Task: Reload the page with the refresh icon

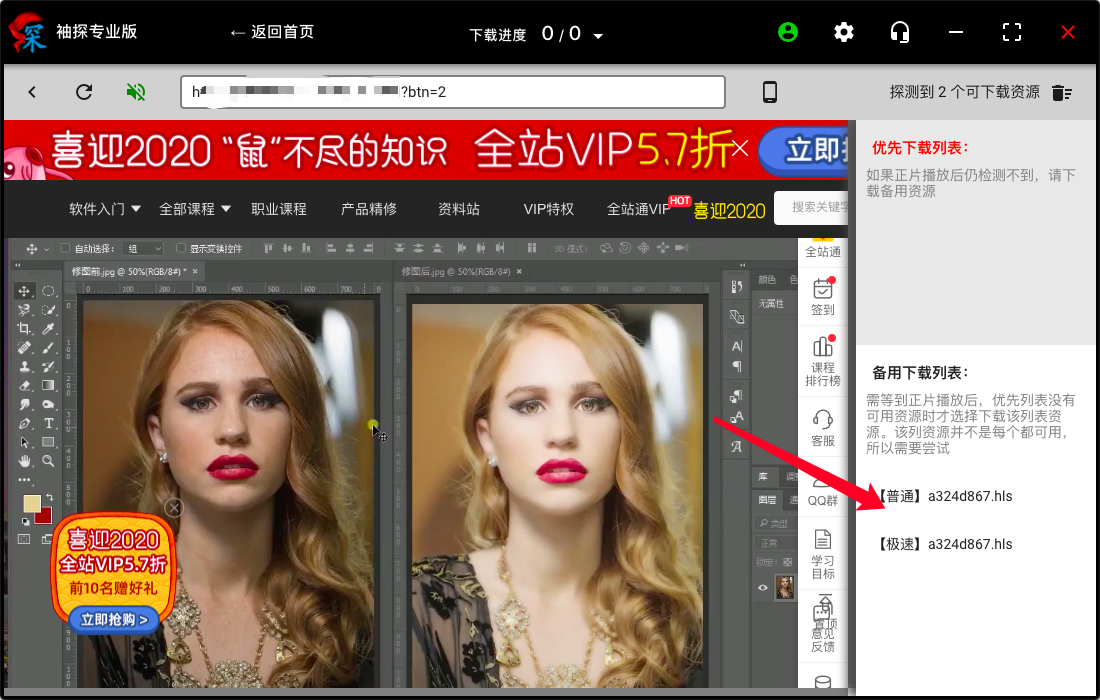Action: (x=84, y=92)
